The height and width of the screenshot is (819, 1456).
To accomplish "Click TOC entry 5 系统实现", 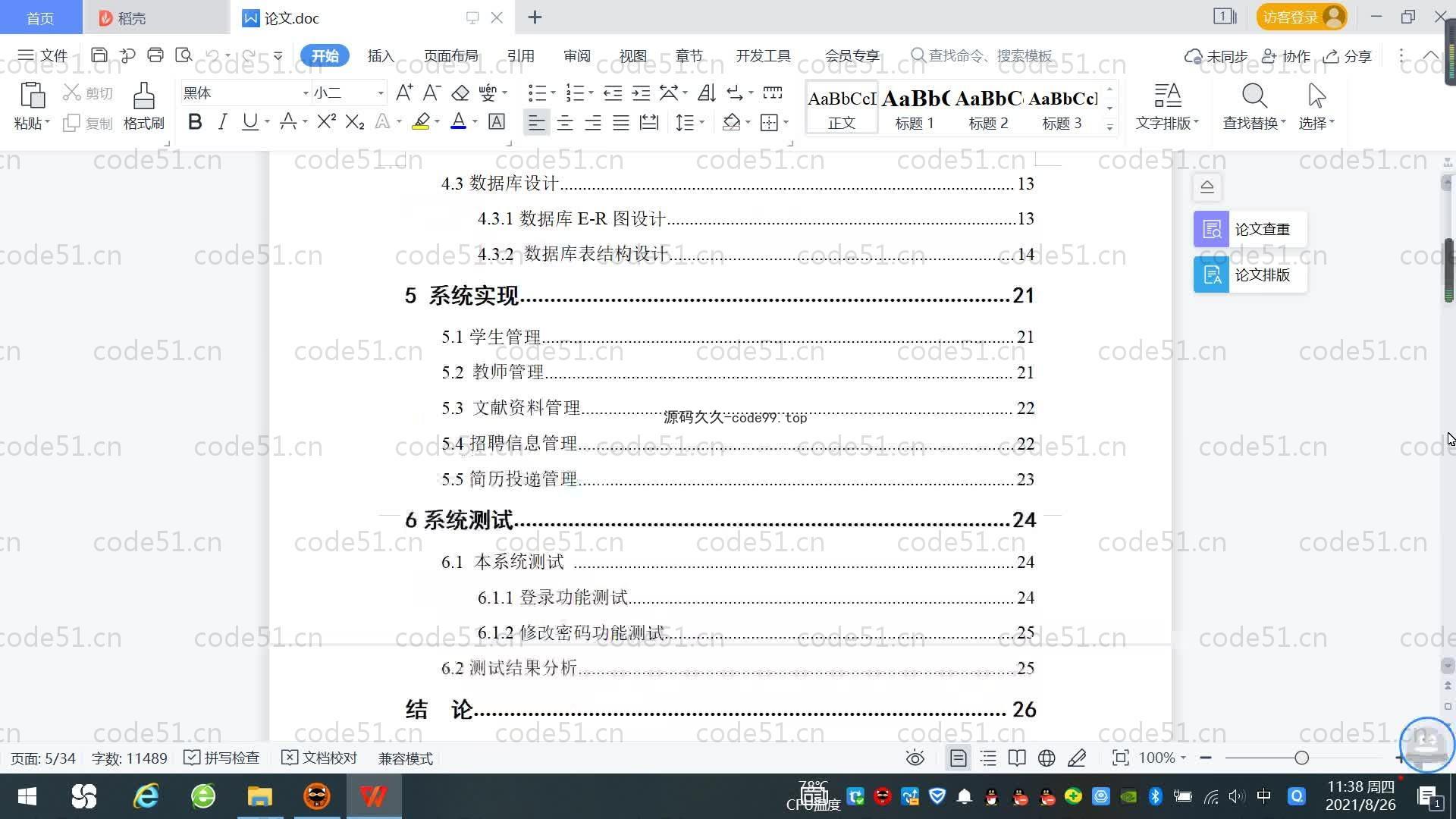I will 719,295.
